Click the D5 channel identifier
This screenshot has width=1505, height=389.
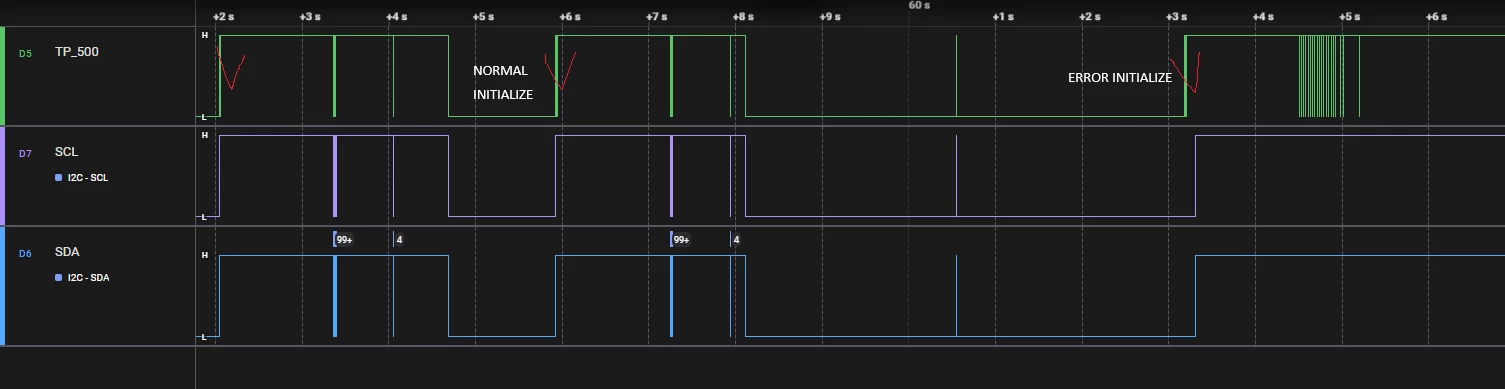click(25, 53)
